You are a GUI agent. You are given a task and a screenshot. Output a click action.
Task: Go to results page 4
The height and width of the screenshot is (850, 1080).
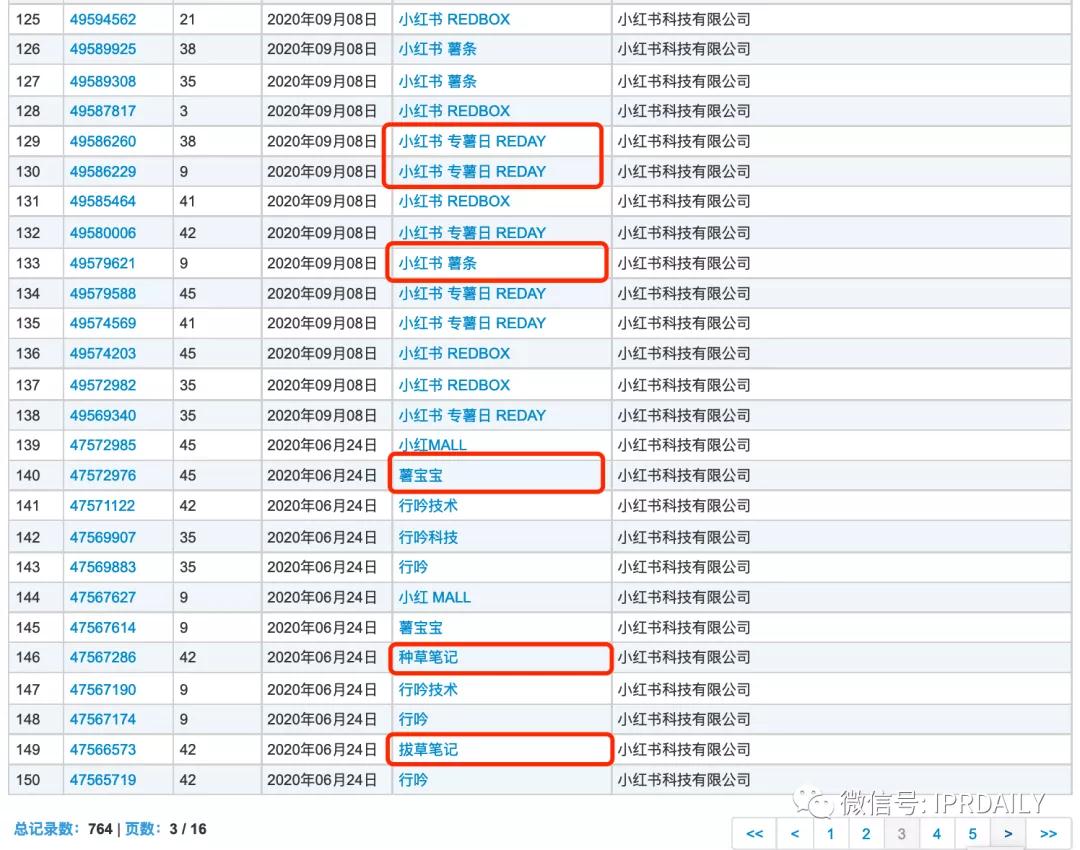937,833
